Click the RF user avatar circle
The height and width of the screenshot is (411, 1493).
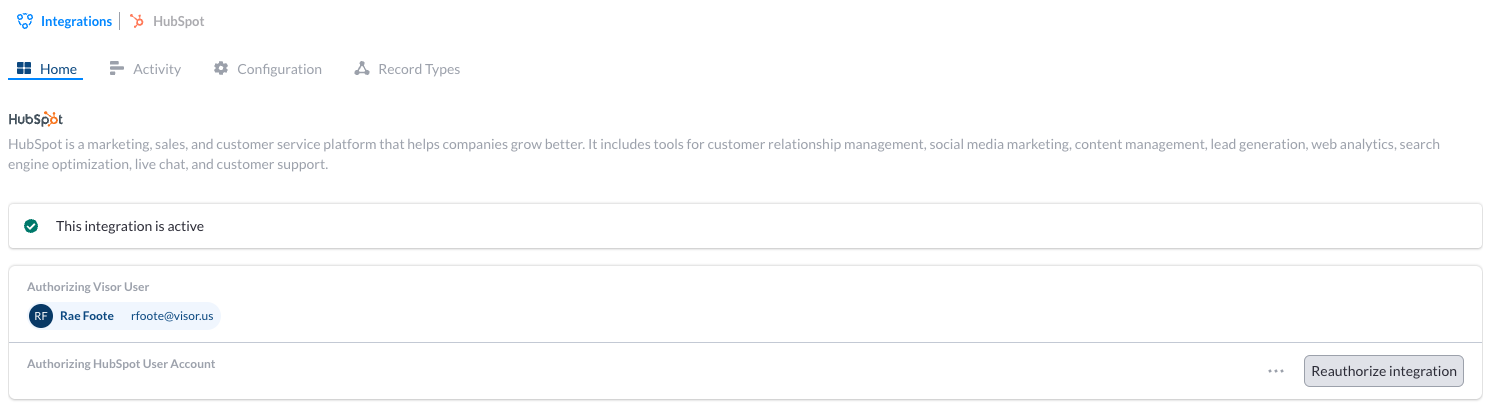click(41, 316)
